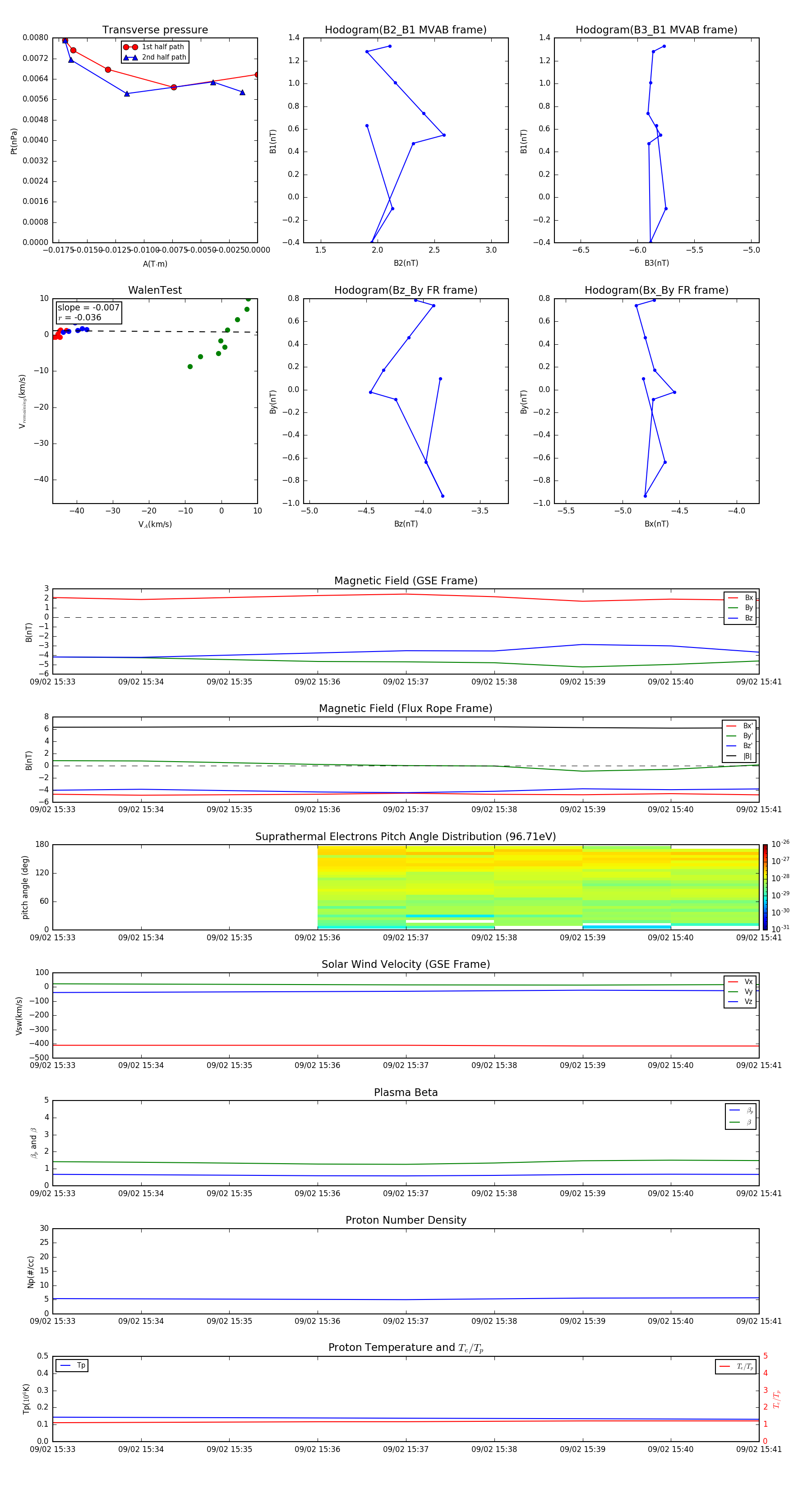Click the '1st half path' legend entry
Image resolution: width=812 pixels, height=1489 pixels.
pos(154,47)
